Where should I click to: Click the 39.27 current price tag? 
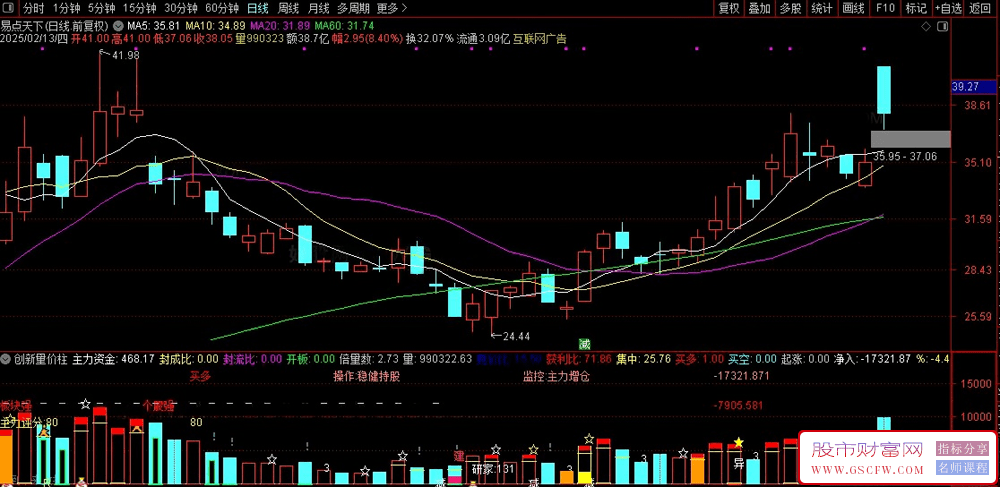pyautogui.click(x=972, y=86)
